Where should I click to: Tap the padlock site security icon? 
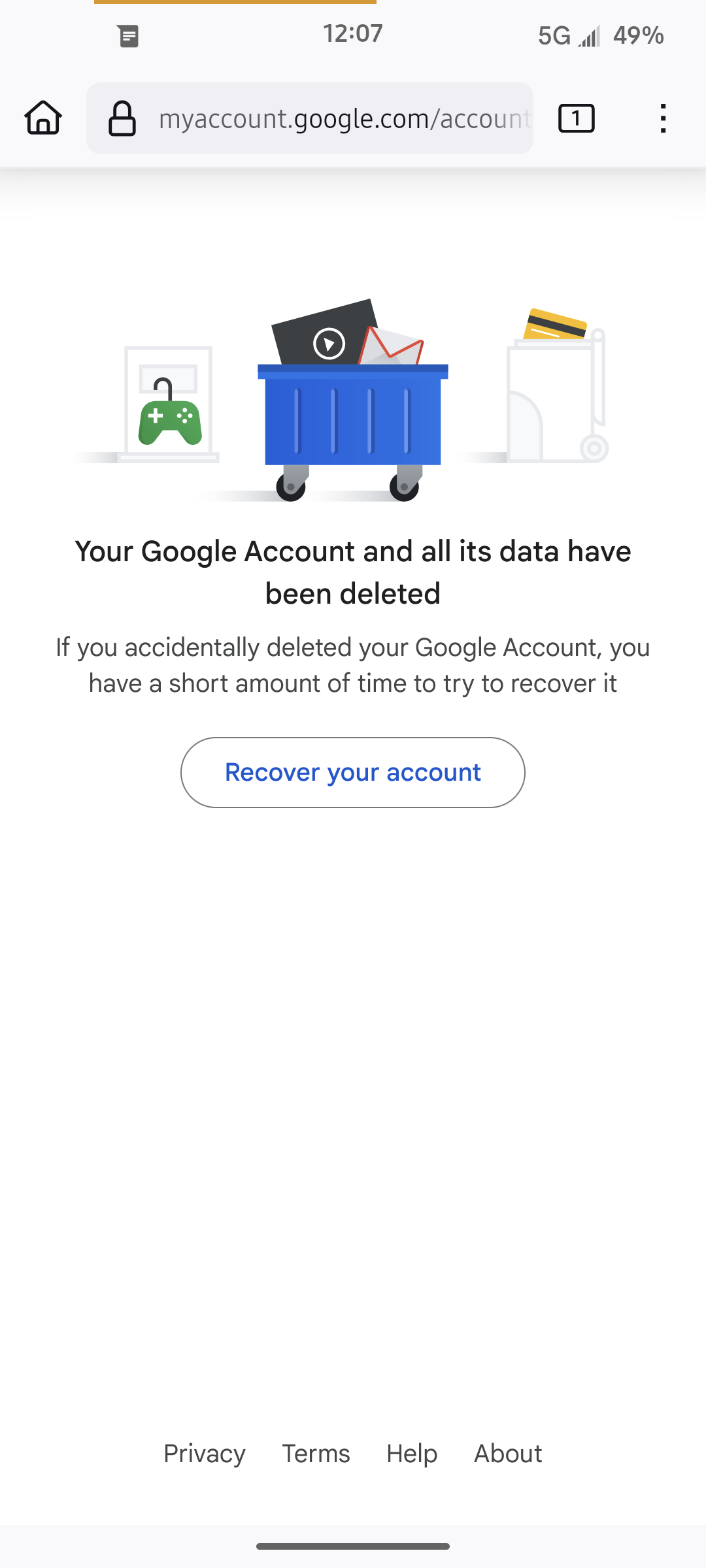122,118
